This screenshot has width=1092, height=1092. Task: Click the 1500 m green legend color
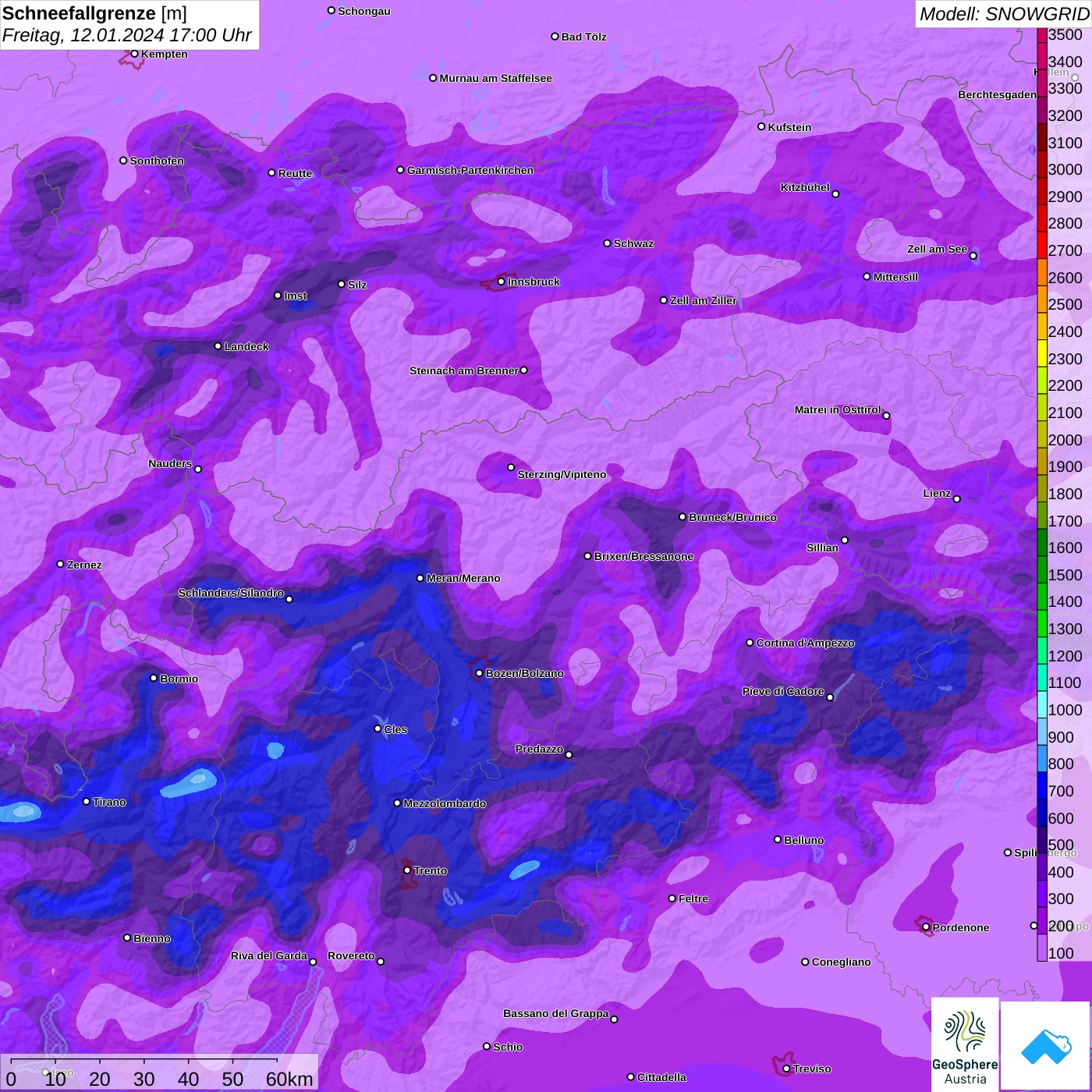coord(1042,569)
